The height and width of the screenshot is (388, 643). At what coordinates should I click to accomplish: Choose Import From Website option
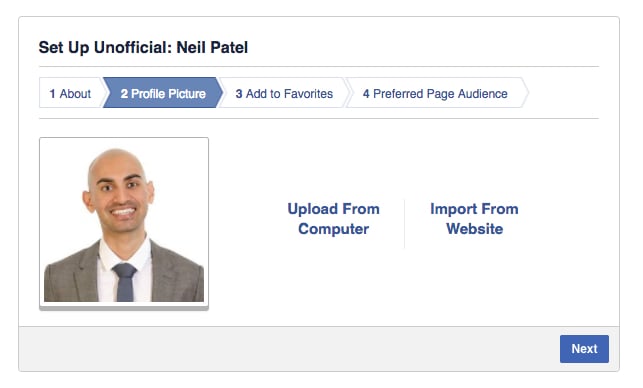click(474, 219)
